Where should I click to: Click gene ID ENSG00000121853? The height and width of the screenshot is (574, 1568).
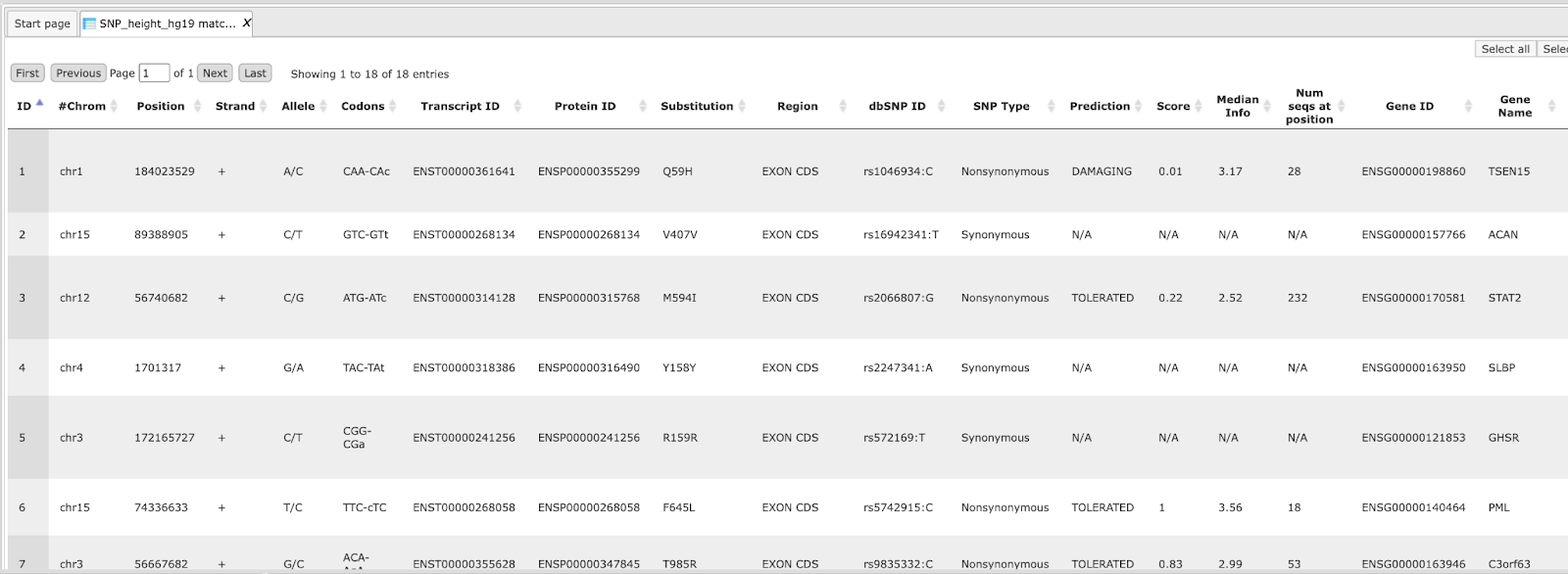[1413, 438]
